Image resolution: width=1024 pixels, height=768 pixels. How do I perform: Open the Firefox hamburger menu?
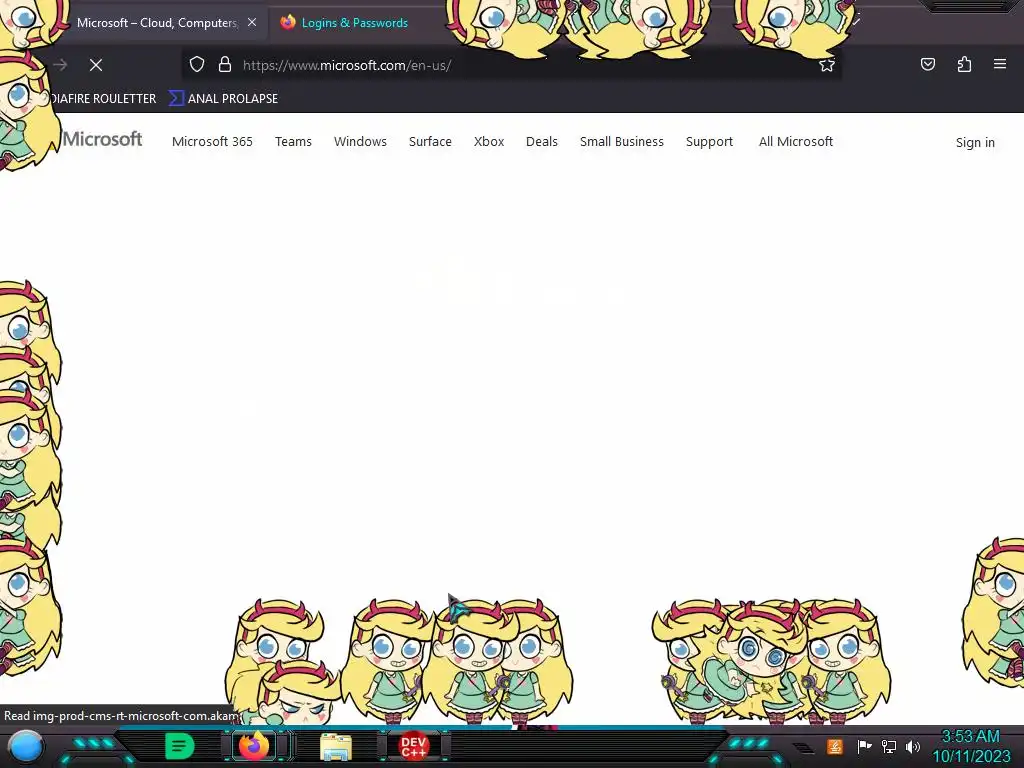pos(1000,64)
